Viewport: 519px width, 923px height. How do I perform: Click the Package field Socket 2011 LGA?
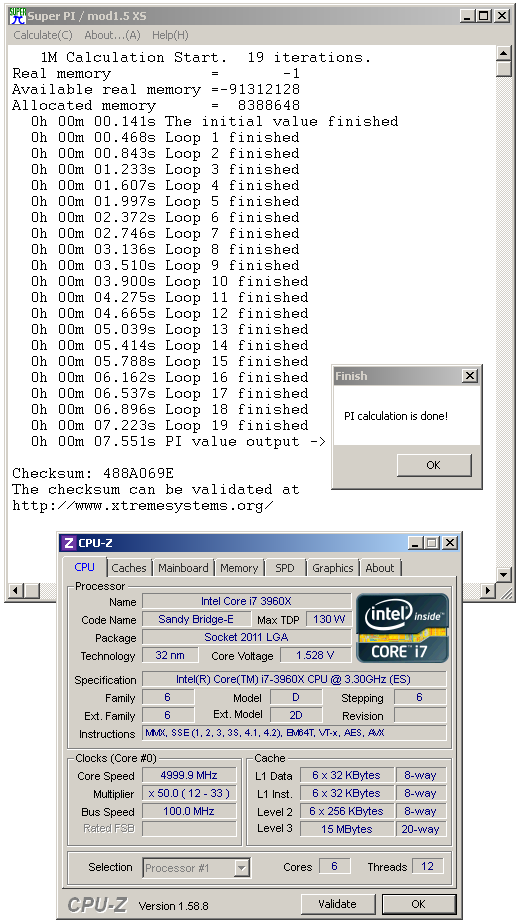pyautogui.click(x=247, y=637)
